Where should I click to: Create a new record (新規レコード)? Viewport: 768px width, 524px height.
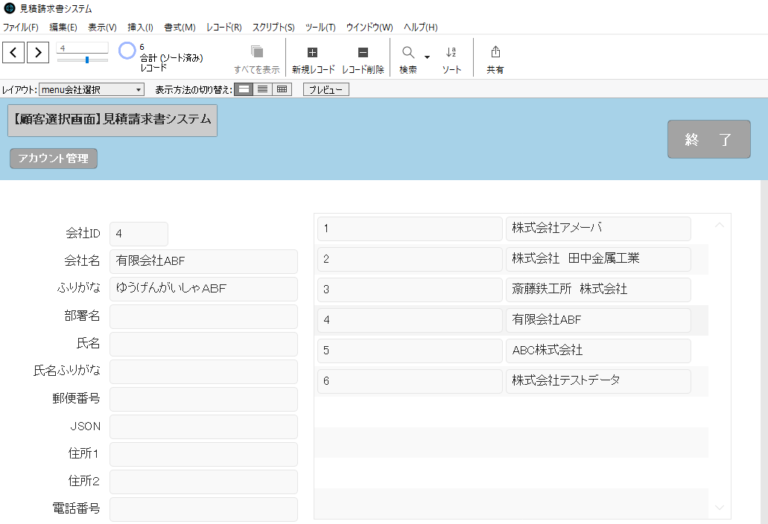(x=313, y=59)
